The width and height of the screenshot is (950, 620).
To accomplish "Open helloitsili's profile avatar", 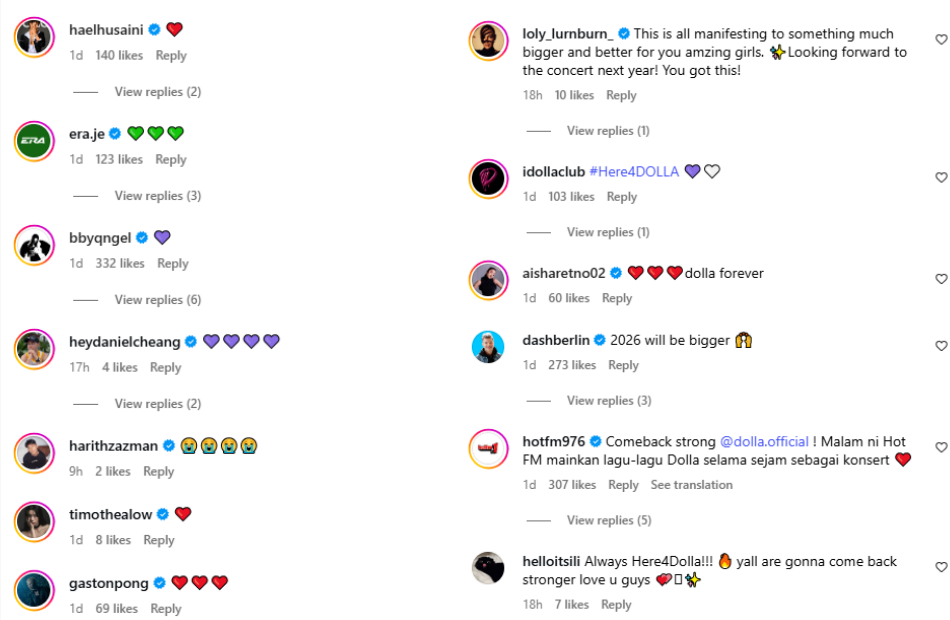I will point(488,568).
